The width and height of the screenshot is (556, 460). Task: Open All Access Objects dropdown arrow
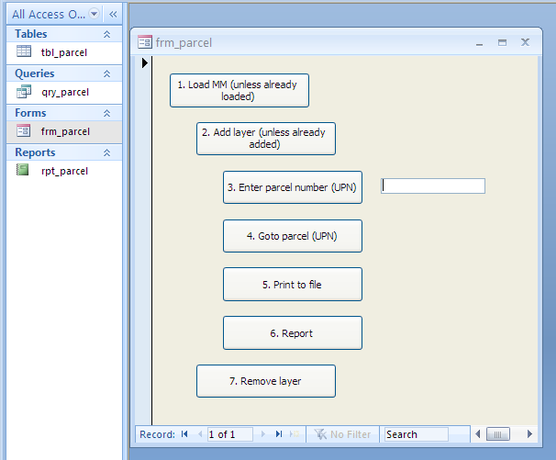(94, 14)
